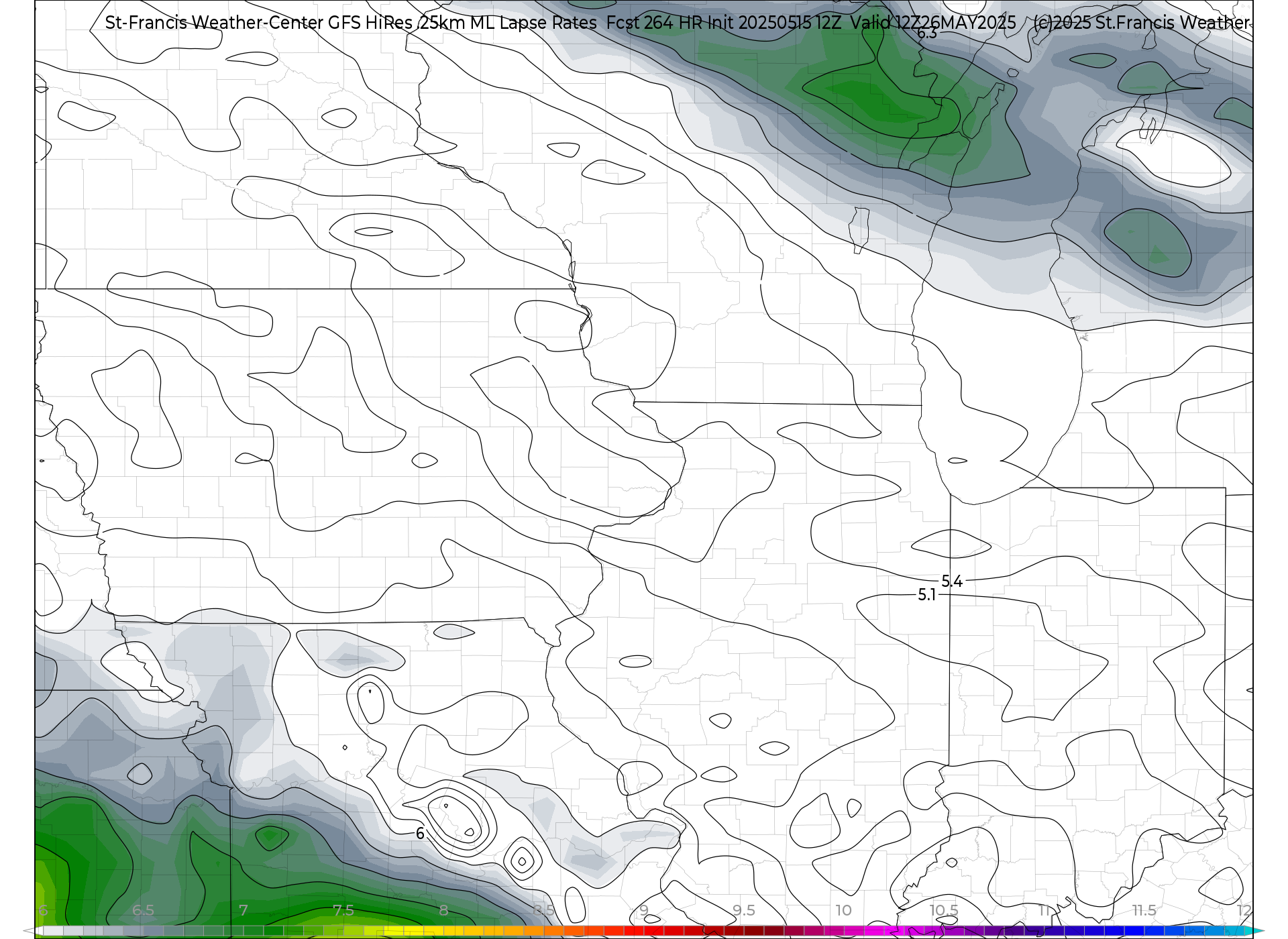
Task: Click the 5.1 contour label
Action: (927, 595)
